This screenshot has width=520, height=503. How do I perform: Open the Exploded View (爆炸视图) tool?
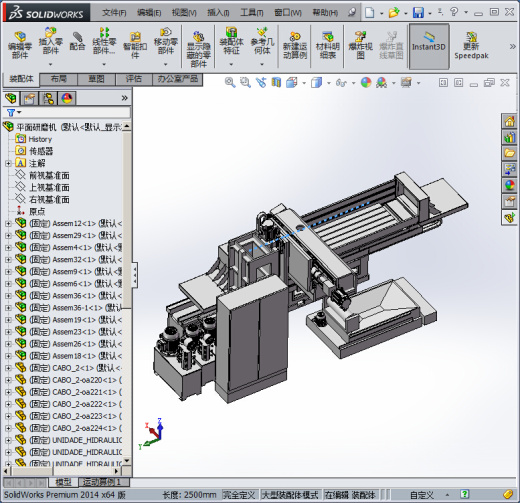pyautogui.click(x=360, y=45)
